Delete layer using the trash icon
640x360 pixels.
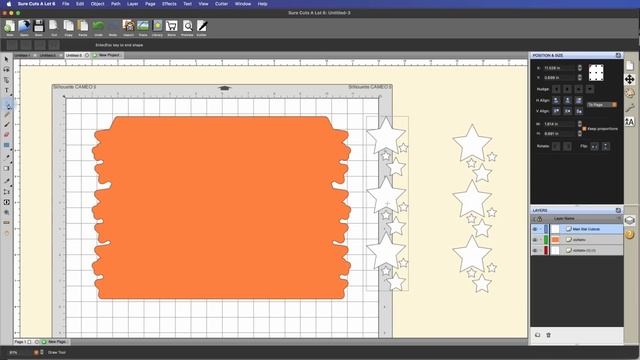pyautogui.click(x=549, y=335)
